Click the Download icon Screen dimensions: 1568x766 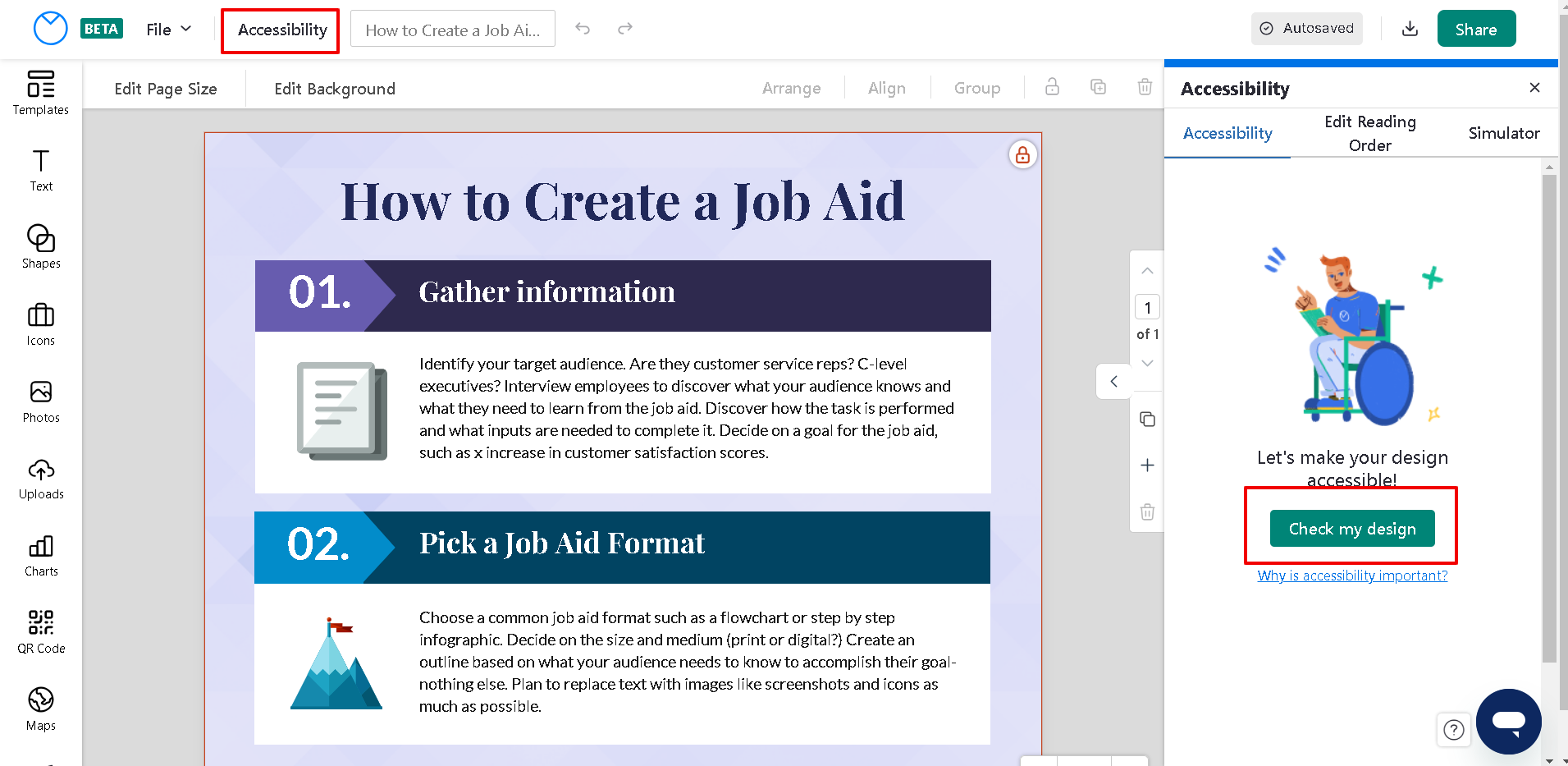click(1410, 28)
